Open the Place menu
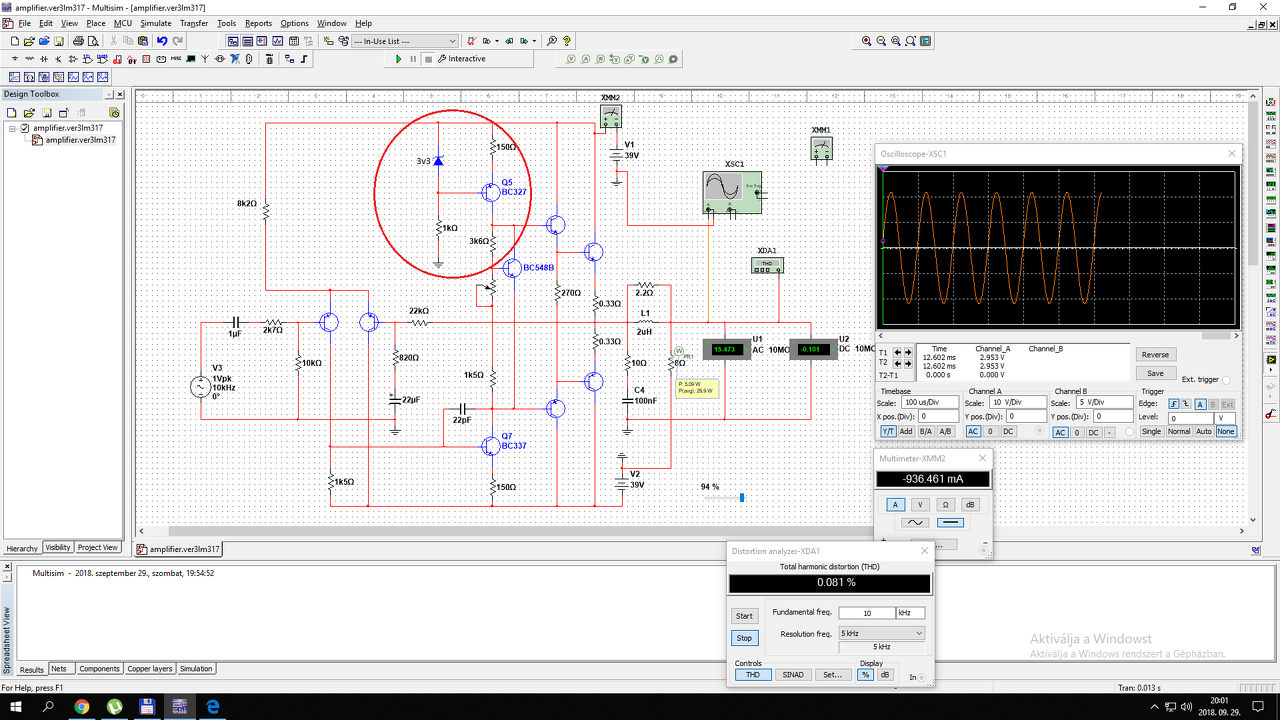This screenshot has height=720, width=1280. point(96,23)
